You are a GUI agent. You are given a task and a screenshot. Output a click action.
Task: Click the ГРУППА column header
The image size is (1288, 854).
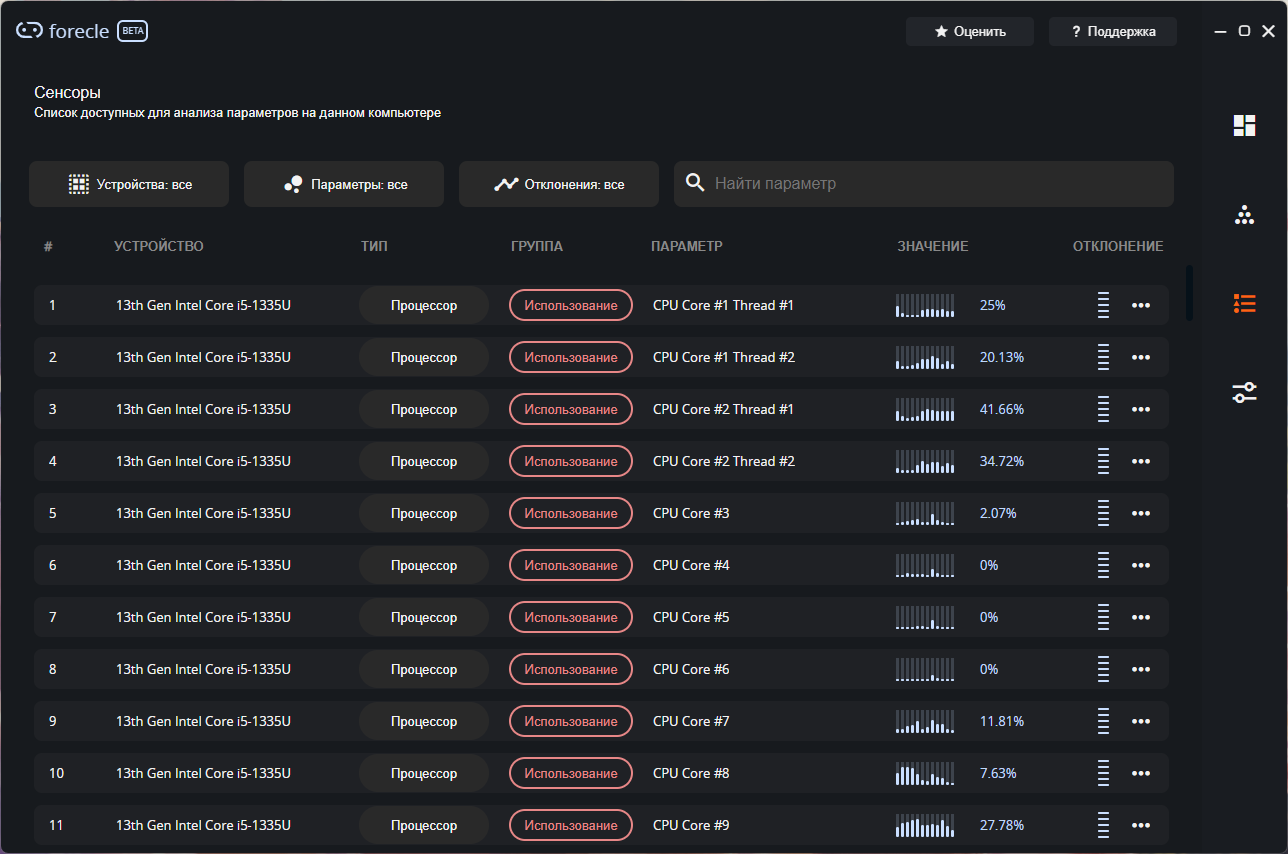pos(537,246)
